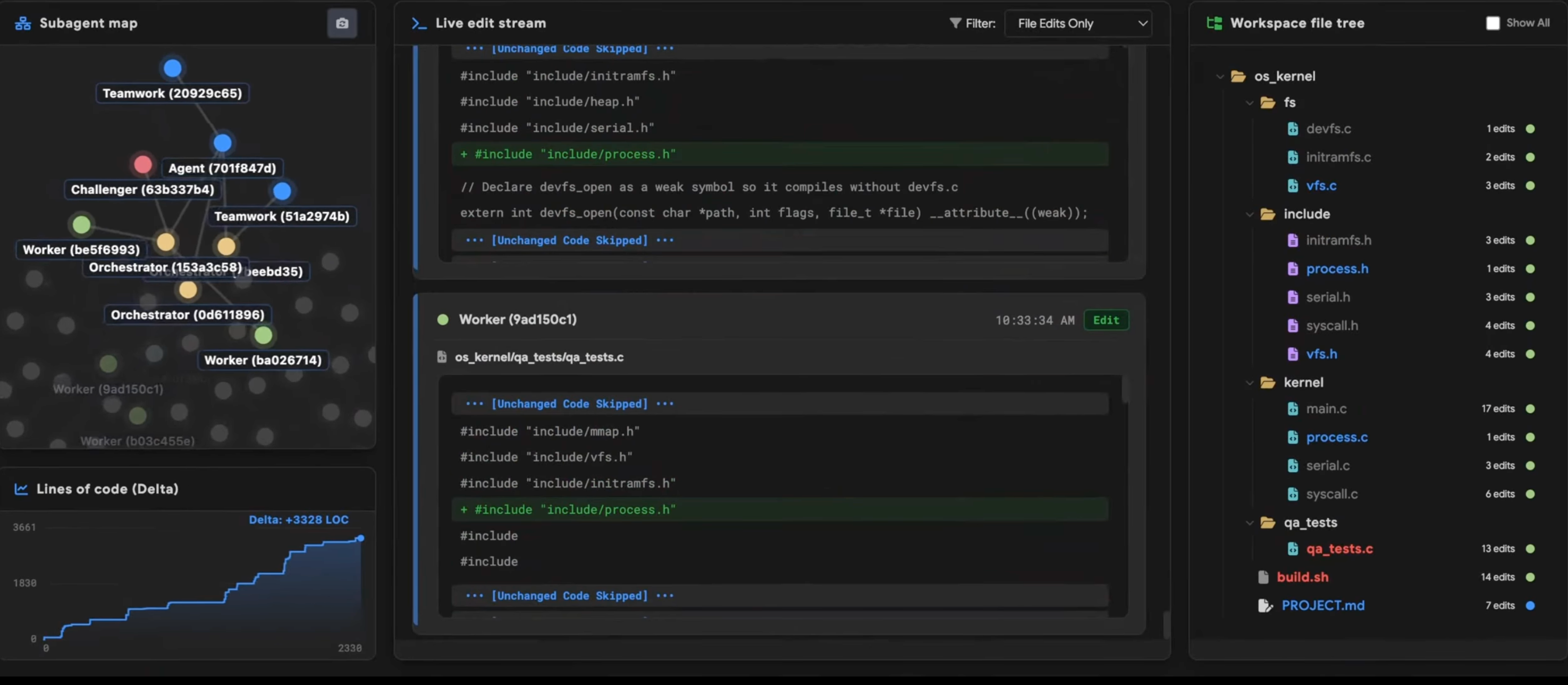Image resolution: width=1568 pixels, height=685 pixels.
Task: Click the serial.h header file icon
Action: (x=1293, y=297)
